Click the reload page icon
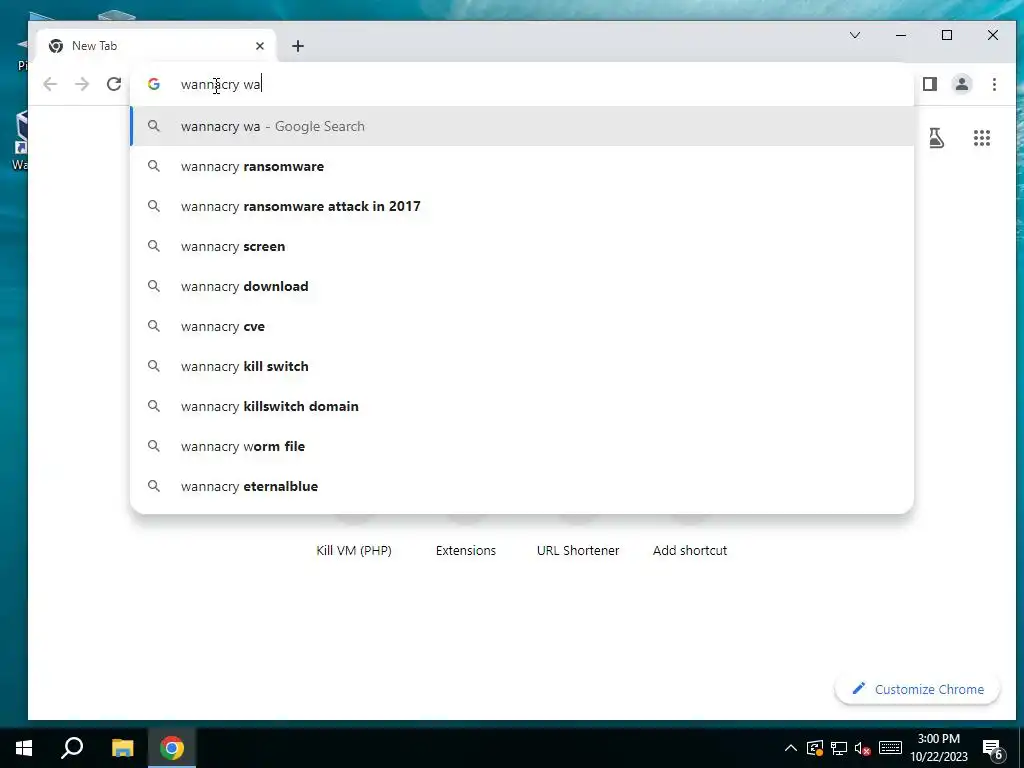The width and height of the screenshot is (1024, 768). (114, 84)
